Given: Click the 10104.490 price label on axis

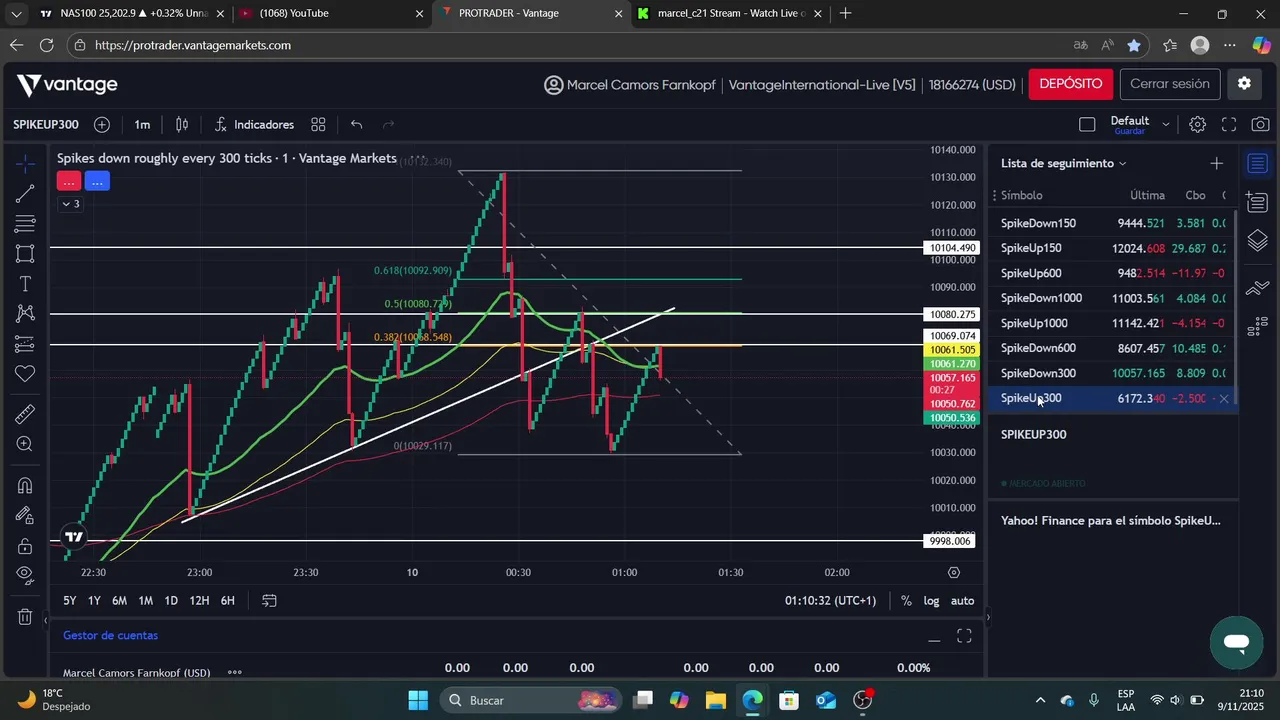Looking at the screenshot, I should [x=951, y=247].
